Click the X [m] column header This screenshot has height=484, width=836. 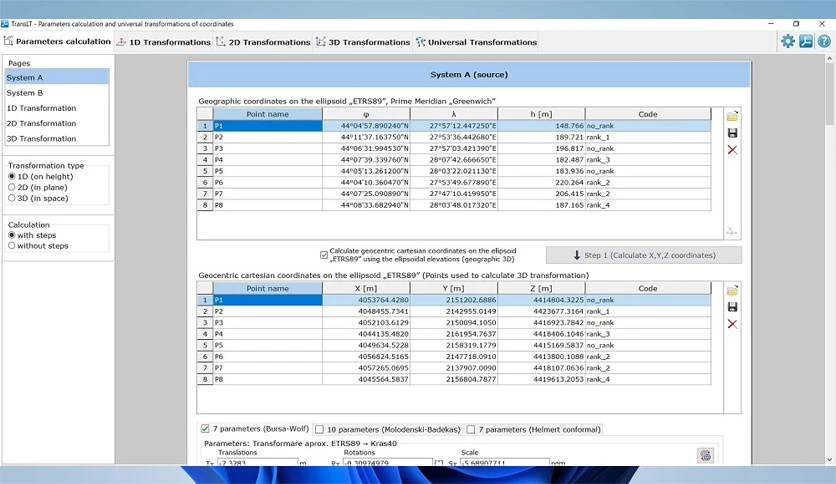pos(366,288)
